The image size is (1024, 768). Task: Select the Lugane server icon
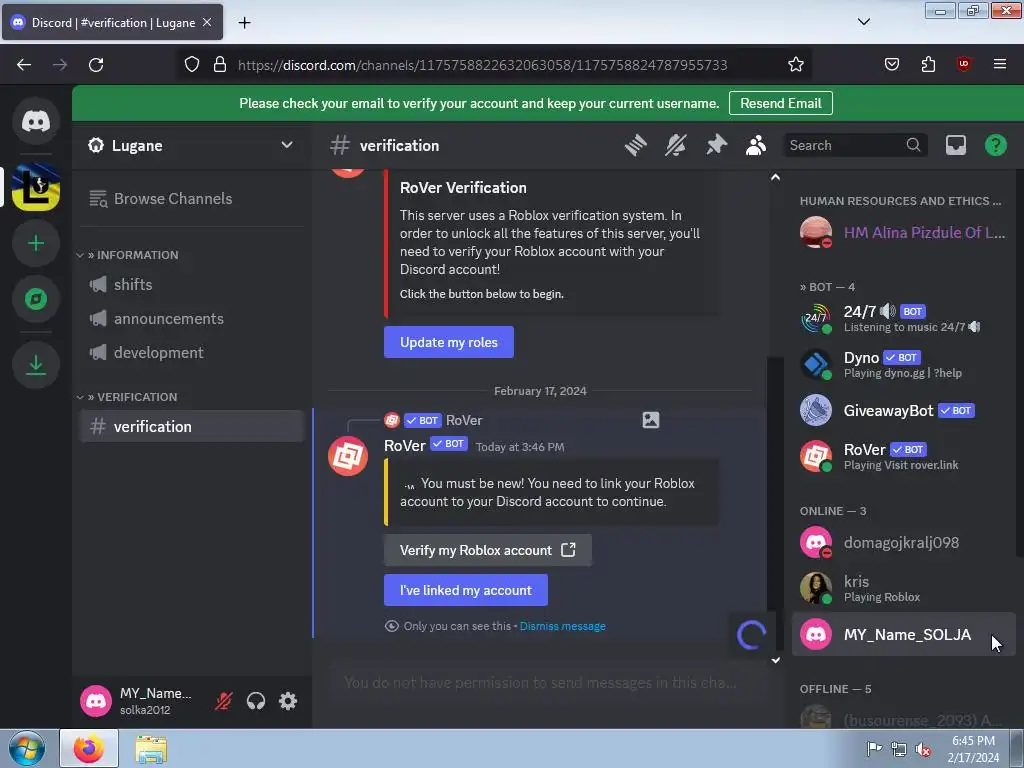coord(36,187)
